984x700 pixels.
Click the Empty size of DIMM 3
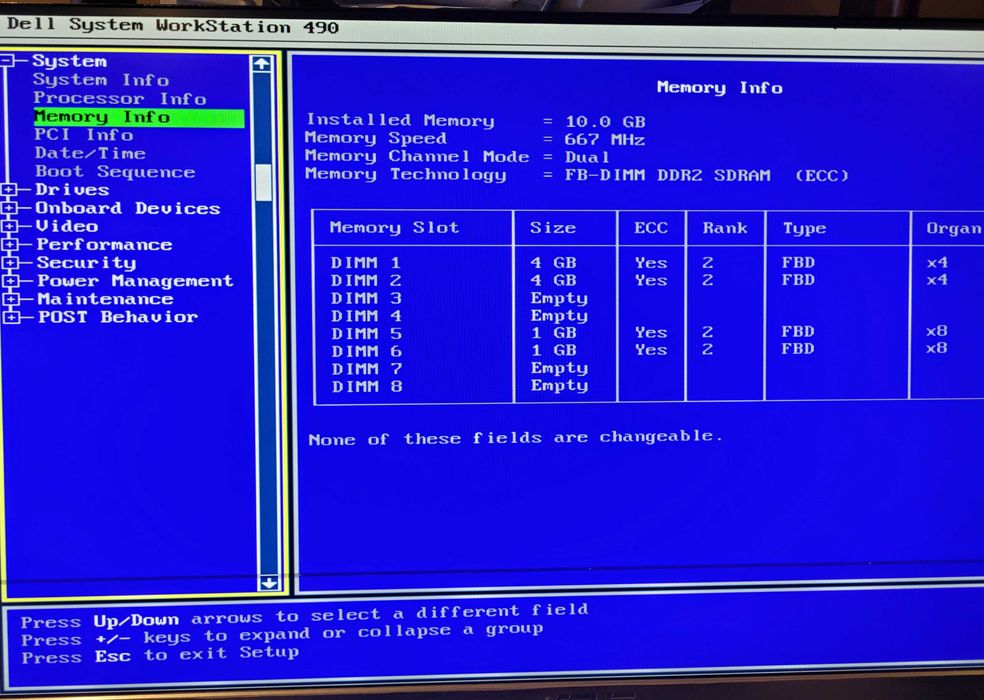click(559, 298)
